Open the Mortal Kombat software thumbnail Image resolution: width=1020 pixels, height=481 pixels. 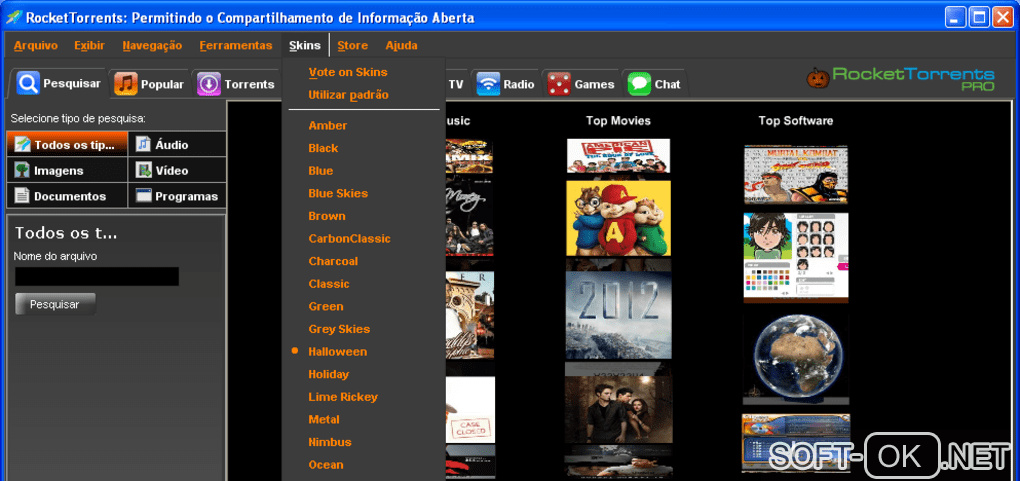click(796, 174)
